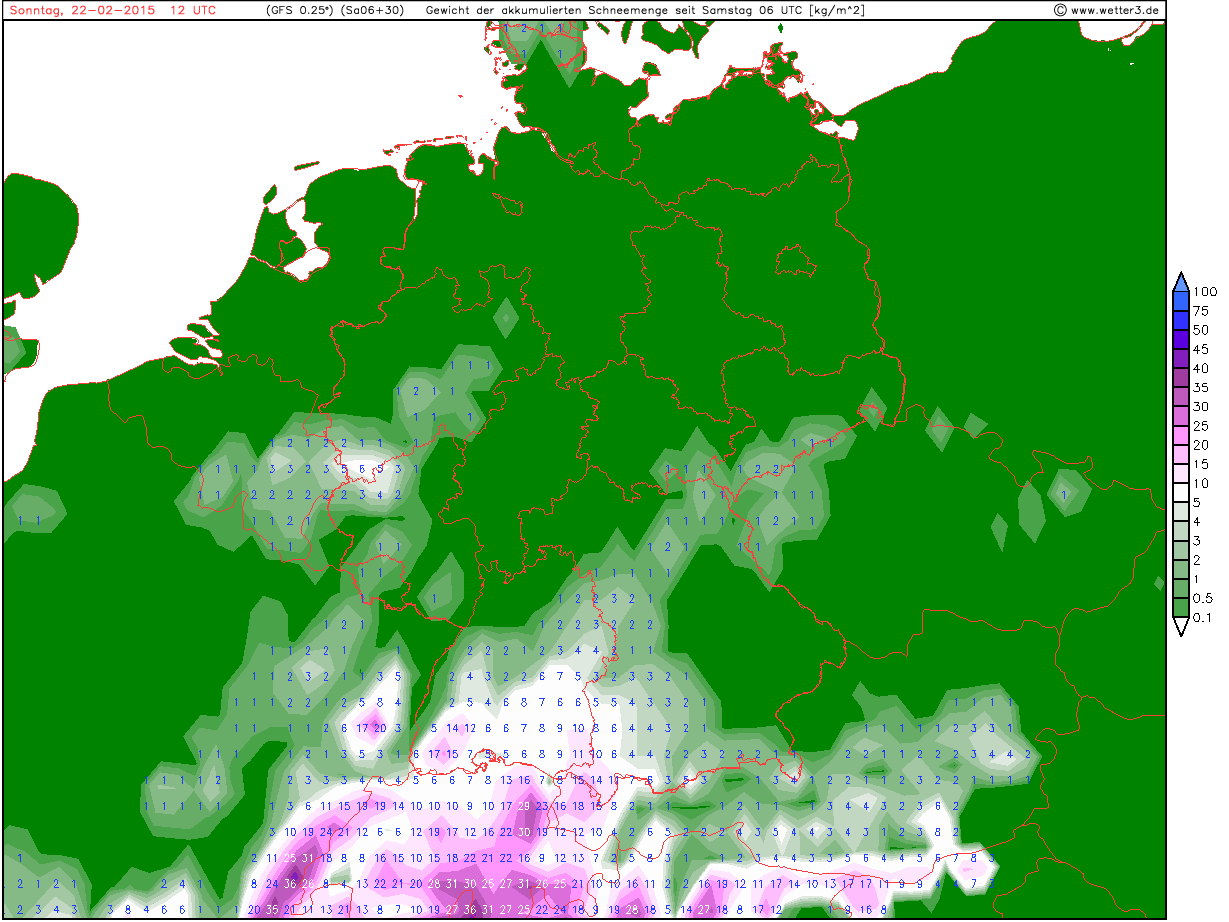Click the (Sa06+30) forecast run label
This screenshot has height=922, width=1229.
[x=372, y=10]
